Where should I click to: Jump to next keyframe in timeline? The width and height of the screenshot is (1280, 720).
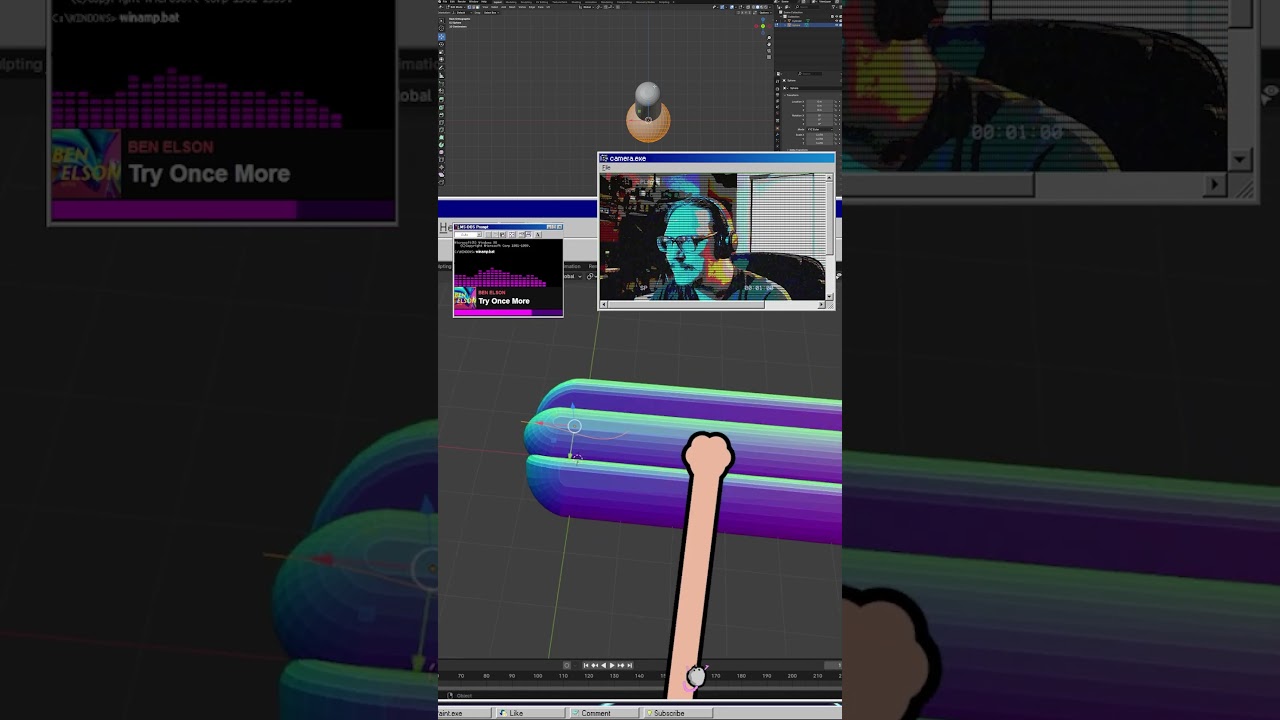point(620,665)
